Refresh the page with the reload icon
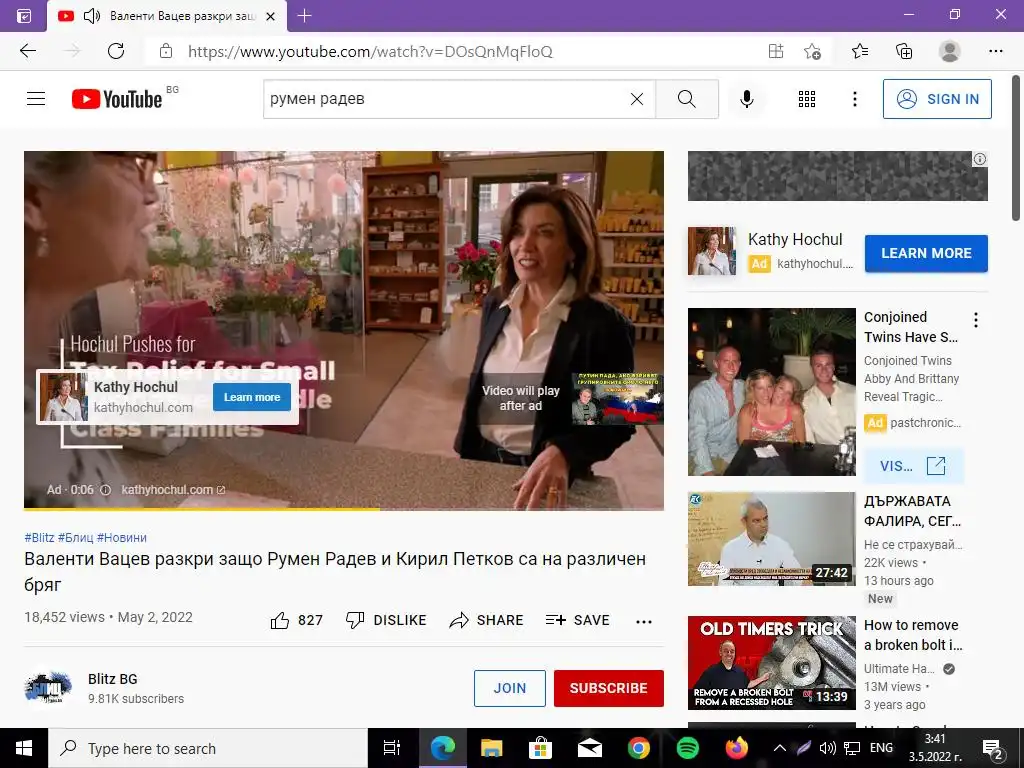1024x768 pixels. point(116,51)
